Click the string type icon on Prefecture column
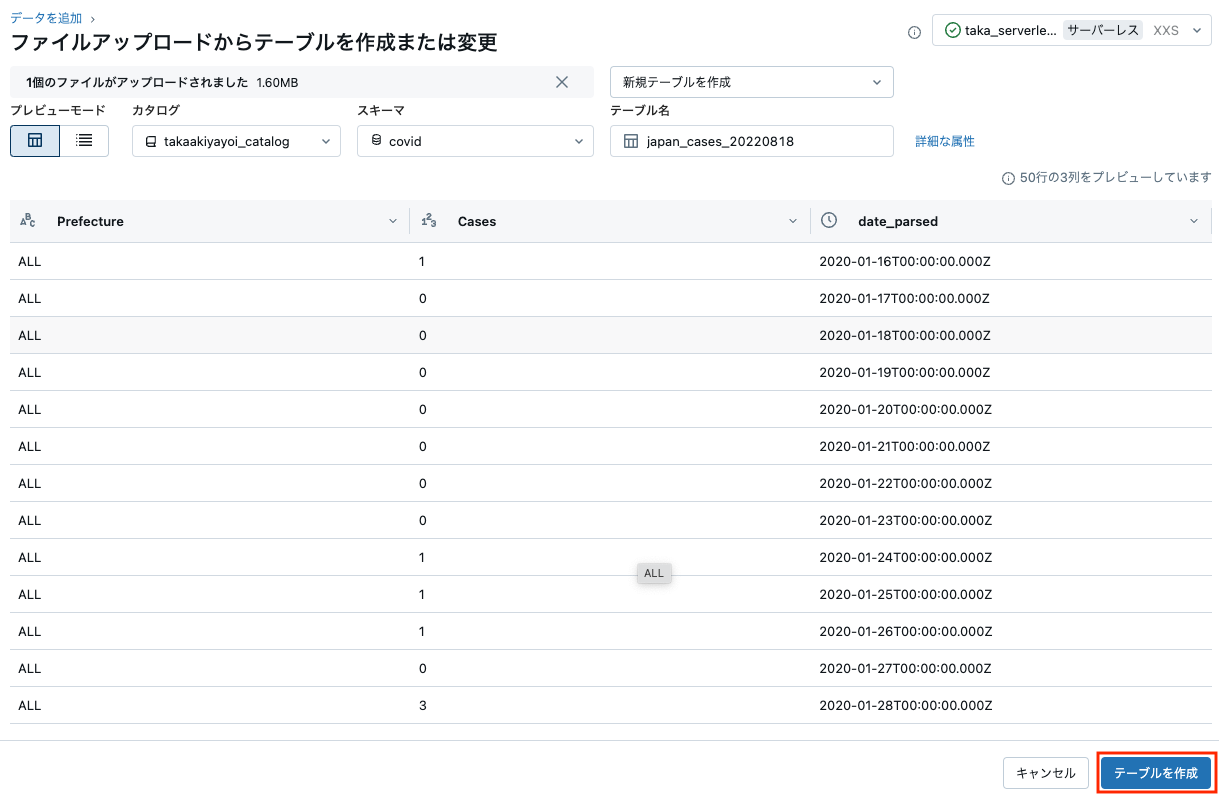This screenshot has height=796, width=1219. (28, 221)
